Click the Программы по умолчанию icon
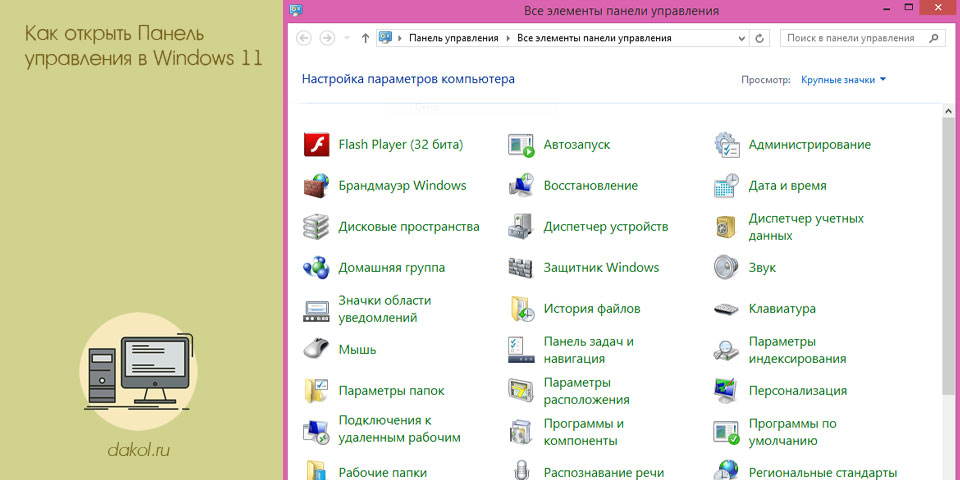 [x=727, y=432]
